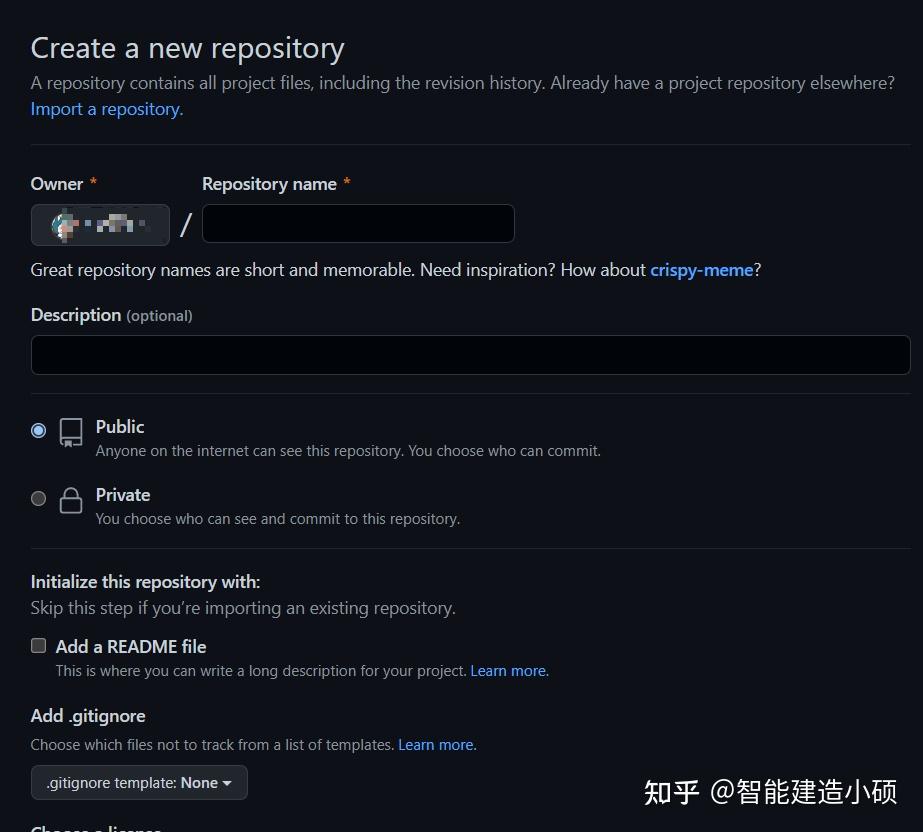Open the Owner selection dropdown
923x832 pixels.
100,224
